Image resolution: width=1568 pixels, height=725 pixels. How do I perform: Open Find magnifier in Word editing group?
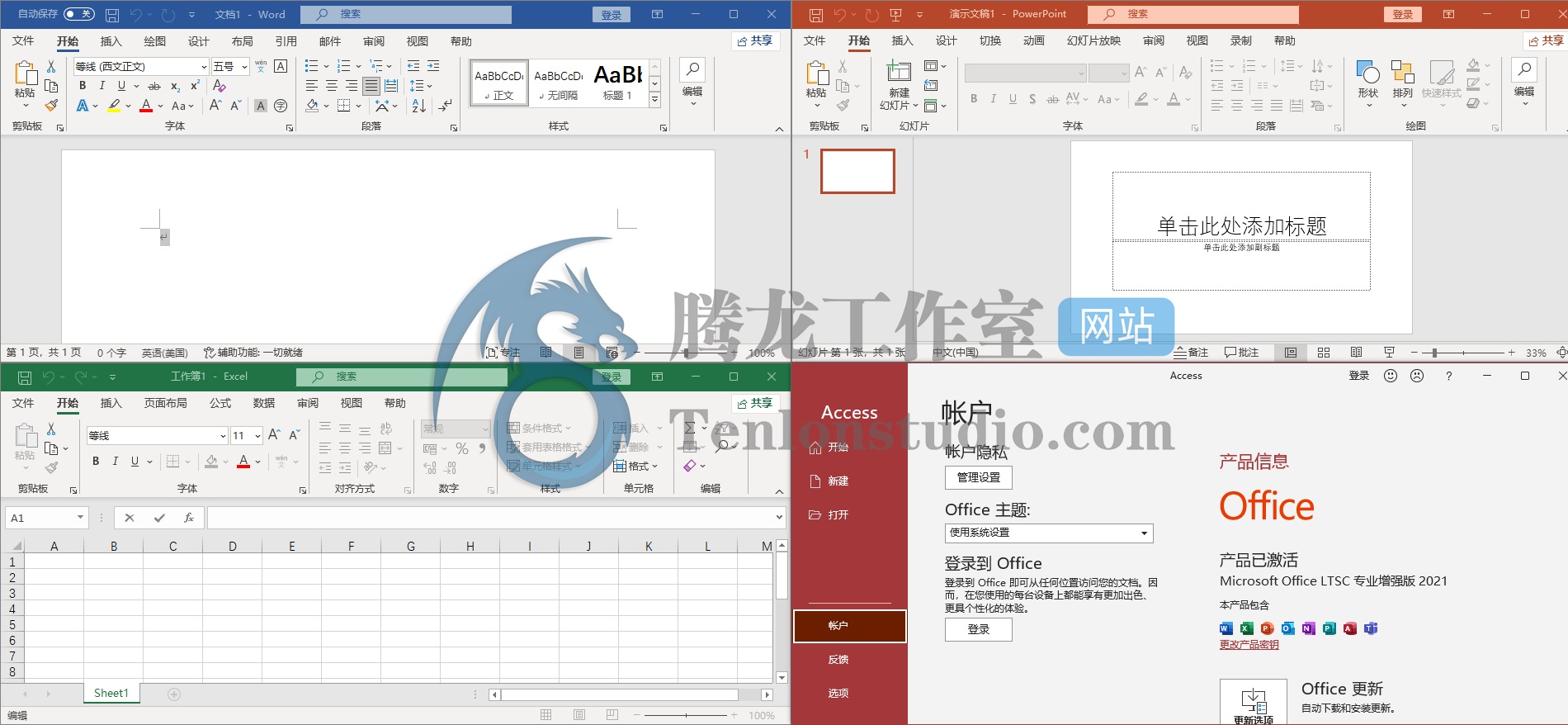pyautogui.click(x=692, y=69)
